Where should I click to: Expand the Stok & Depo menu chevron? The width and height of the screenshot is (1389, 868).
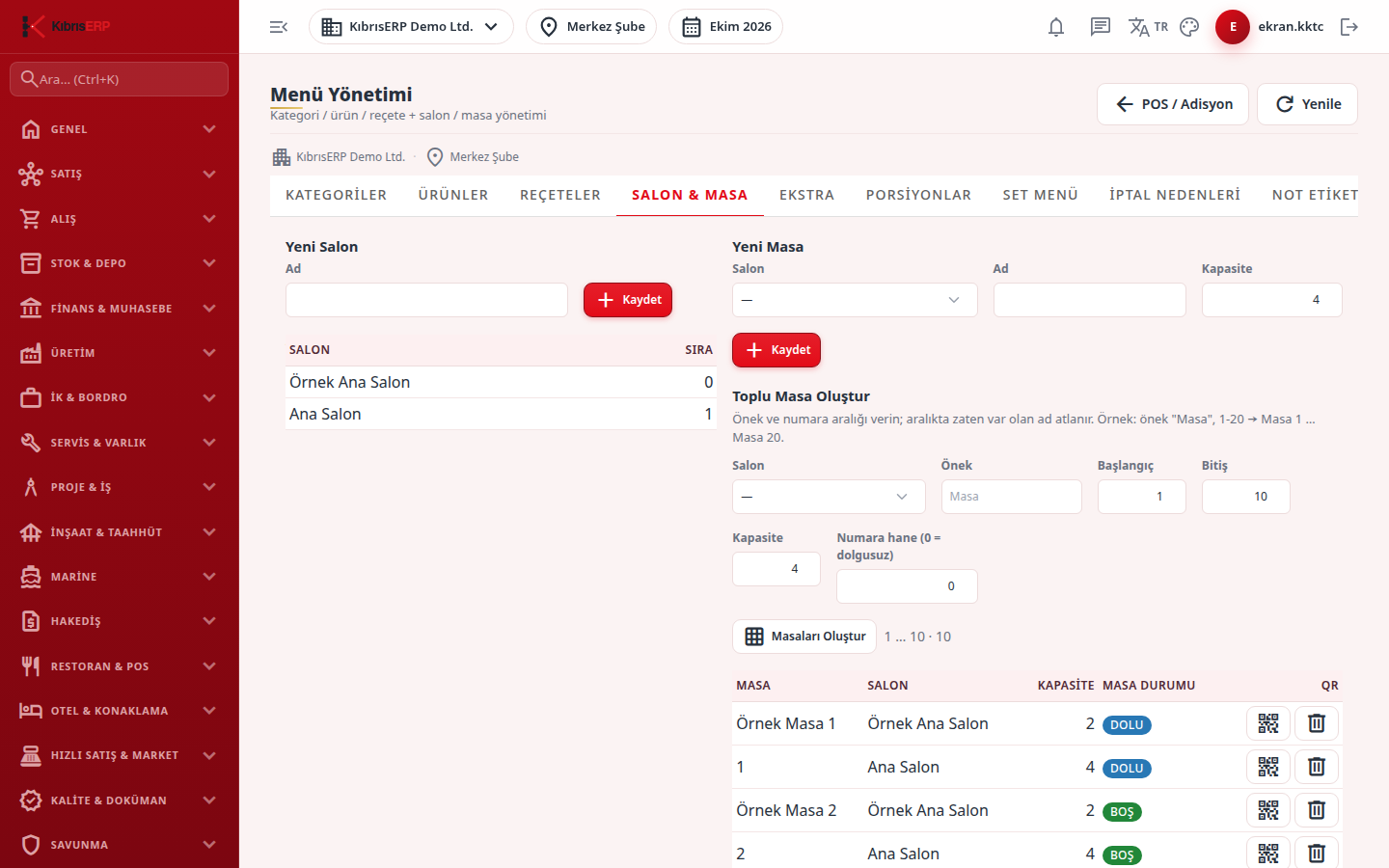click(x=209, y=263)
